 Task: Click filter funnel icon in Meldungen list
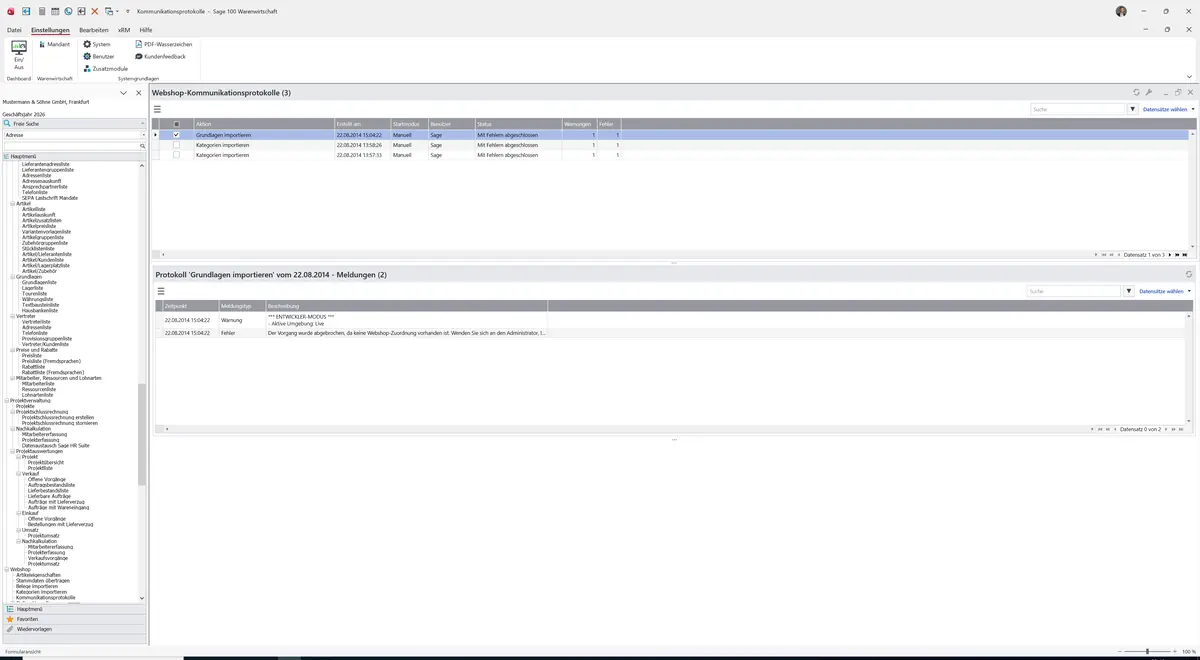pyautogui.click(x=1129, y=291)
